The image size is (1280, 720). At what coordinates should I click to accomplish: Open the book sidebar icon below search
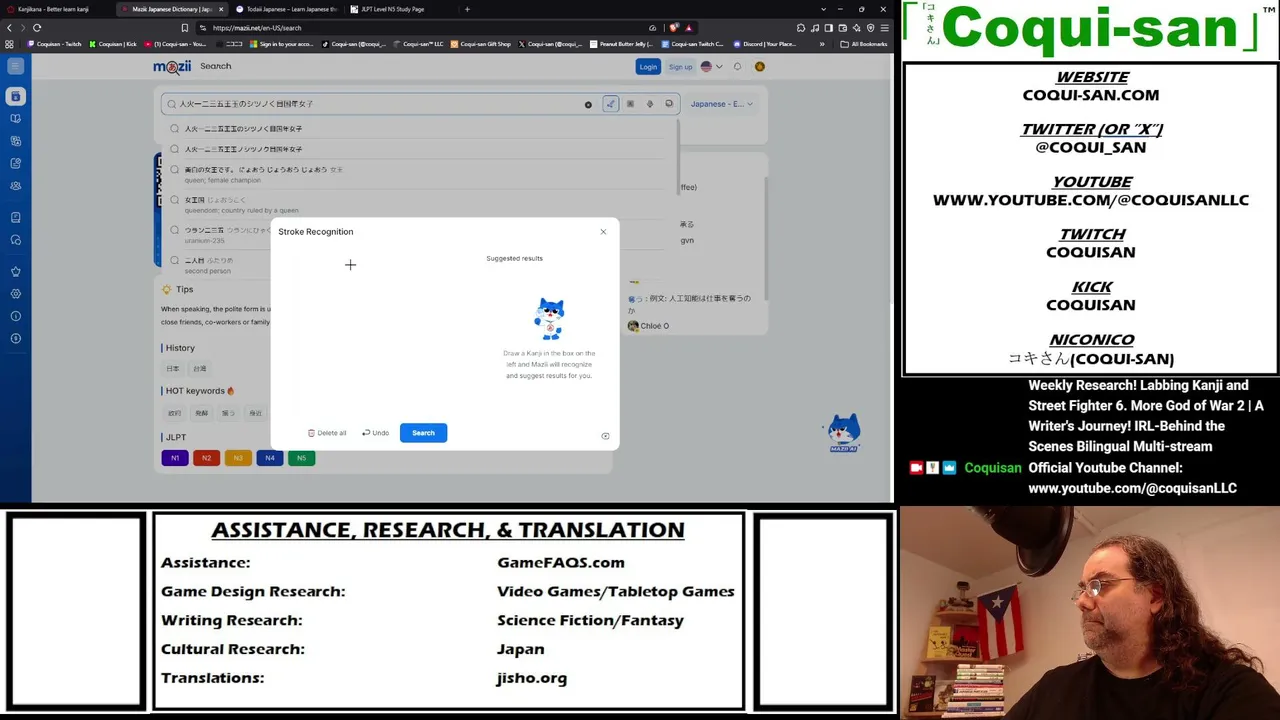(x=15, y=118)
